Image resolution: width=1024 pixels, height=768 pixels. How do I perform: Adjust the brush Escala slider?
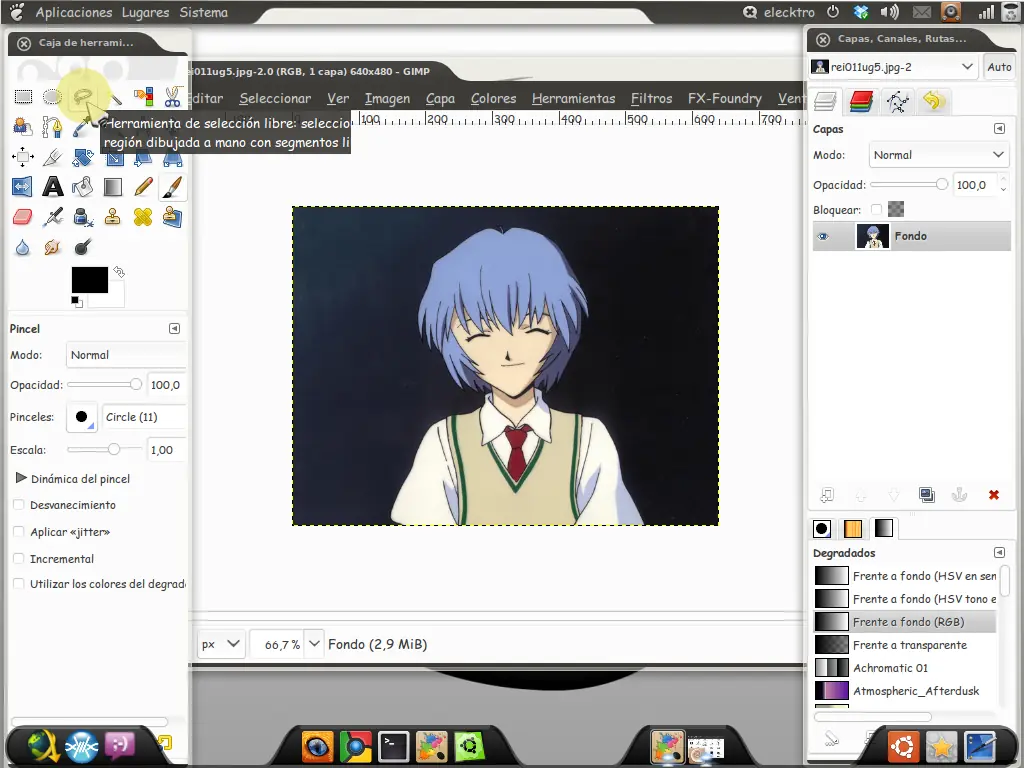click(104, 449)
